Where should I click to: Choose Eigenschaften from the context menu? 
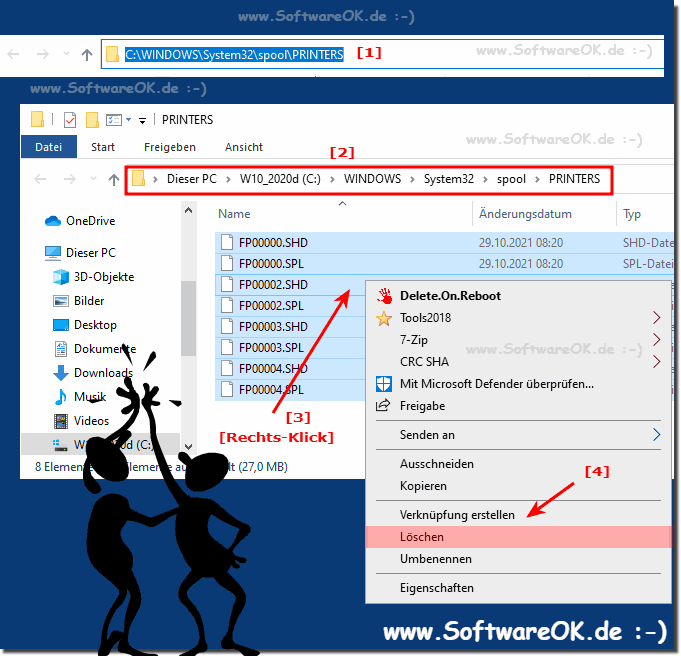pos(519,588)
